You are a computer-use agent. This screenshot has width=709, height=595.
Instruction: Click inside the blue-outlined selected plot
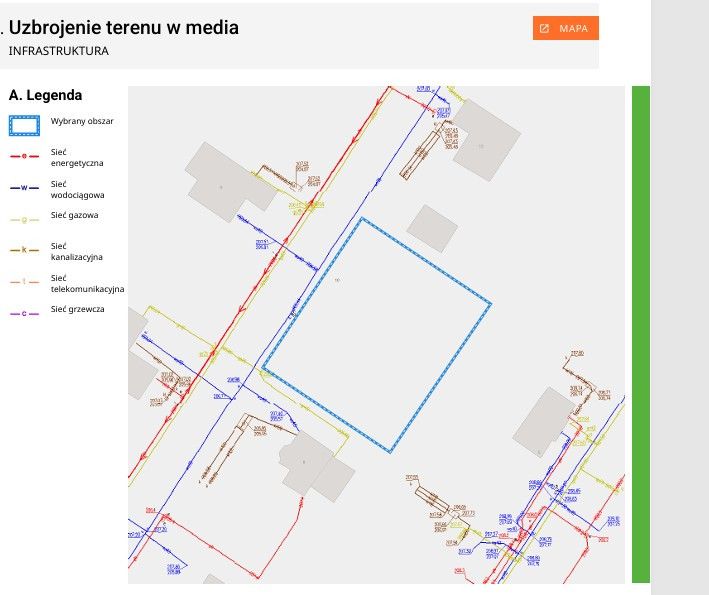pos(377,335)
